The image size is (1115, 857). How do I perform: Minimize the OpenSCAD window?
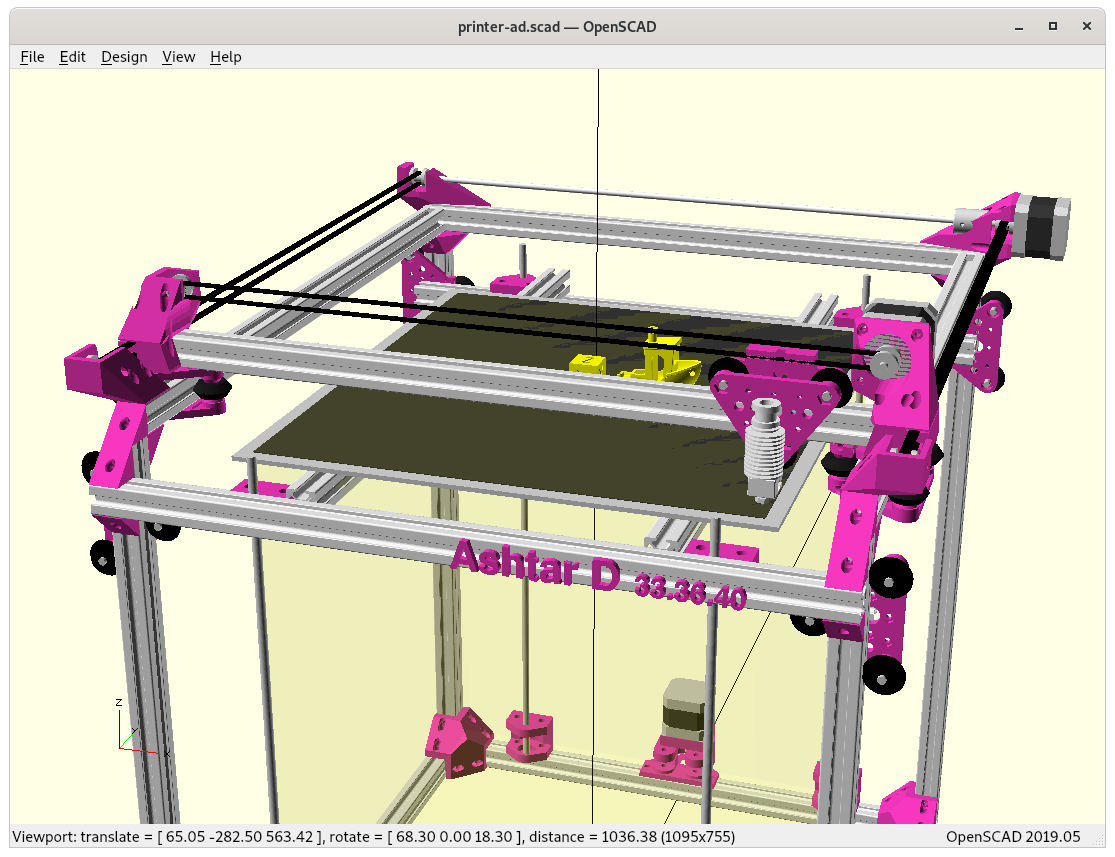coord(1019,27)
